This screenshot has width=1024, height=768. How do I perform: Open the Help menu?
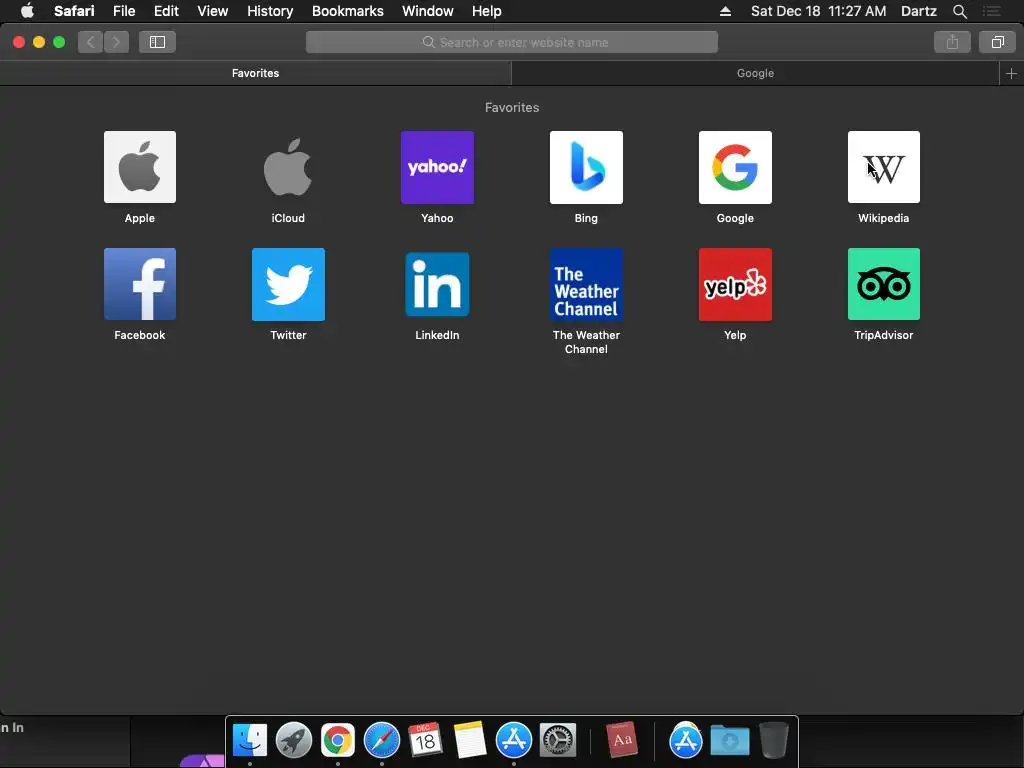coord(487,11)
